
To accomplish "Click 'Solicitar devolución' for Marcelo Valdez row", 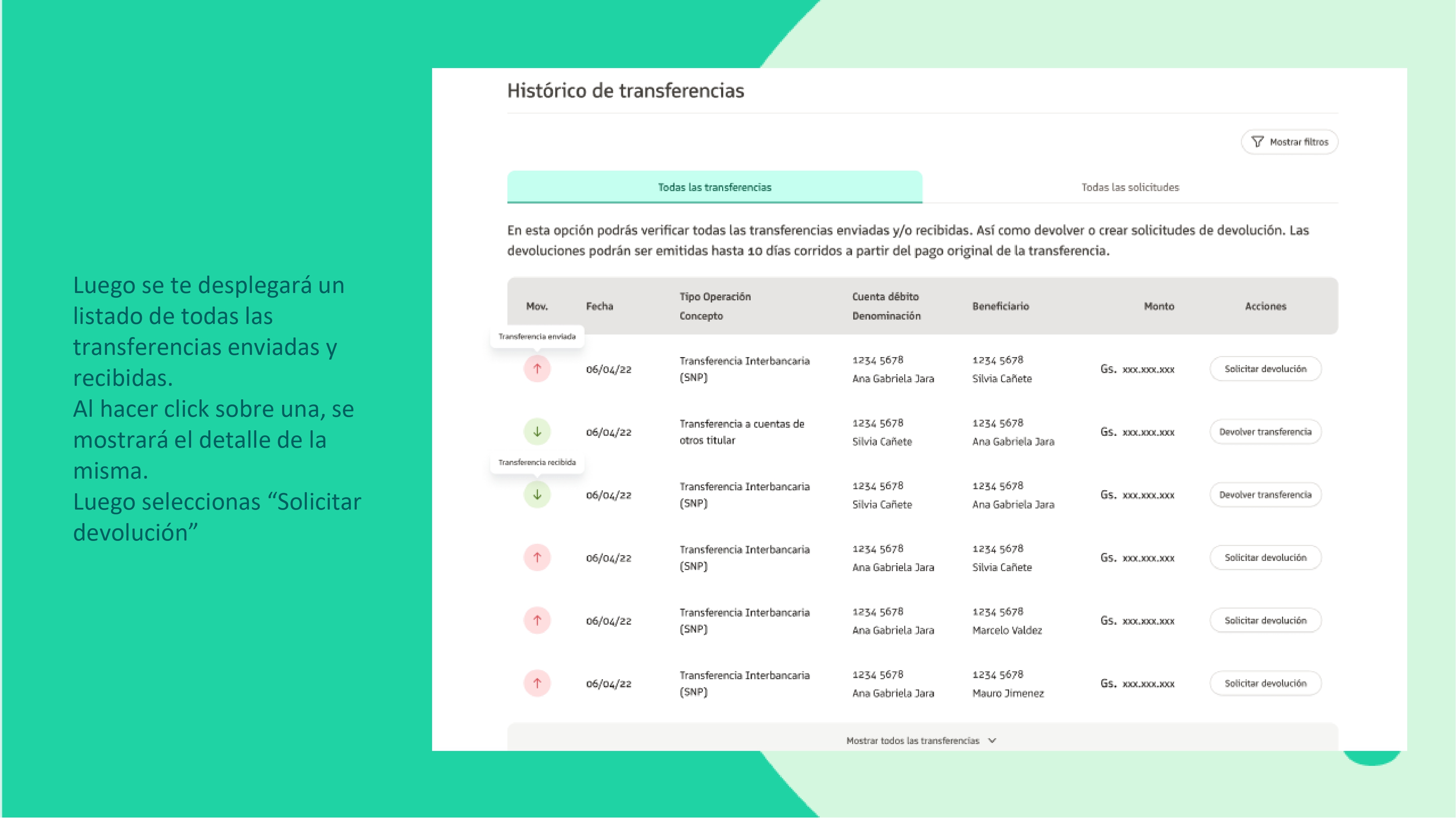I will tap(1266, 621).
